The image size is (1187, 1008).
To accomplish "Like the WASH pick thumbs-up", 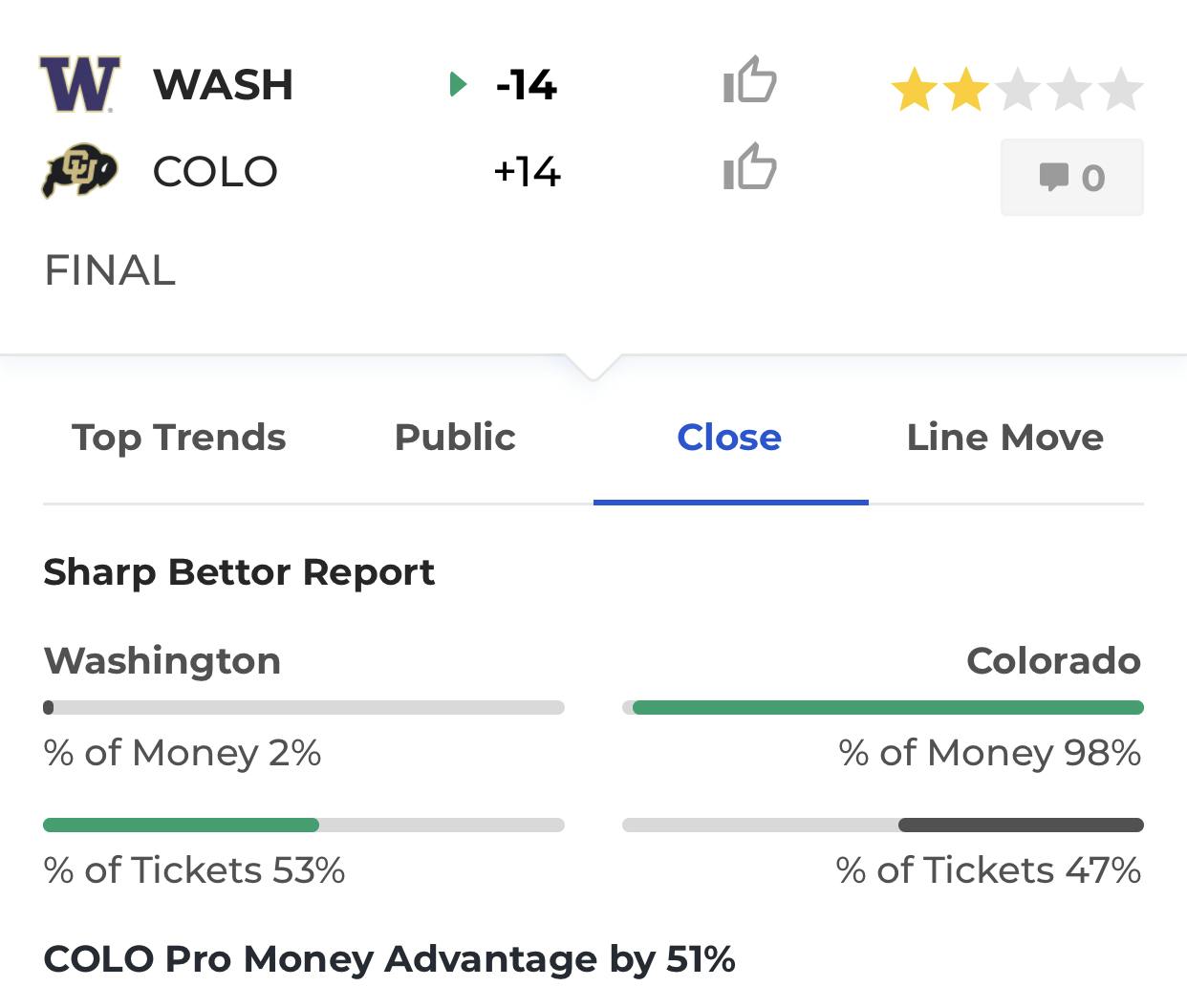I will pyautogui.click(x=750, y=79).
